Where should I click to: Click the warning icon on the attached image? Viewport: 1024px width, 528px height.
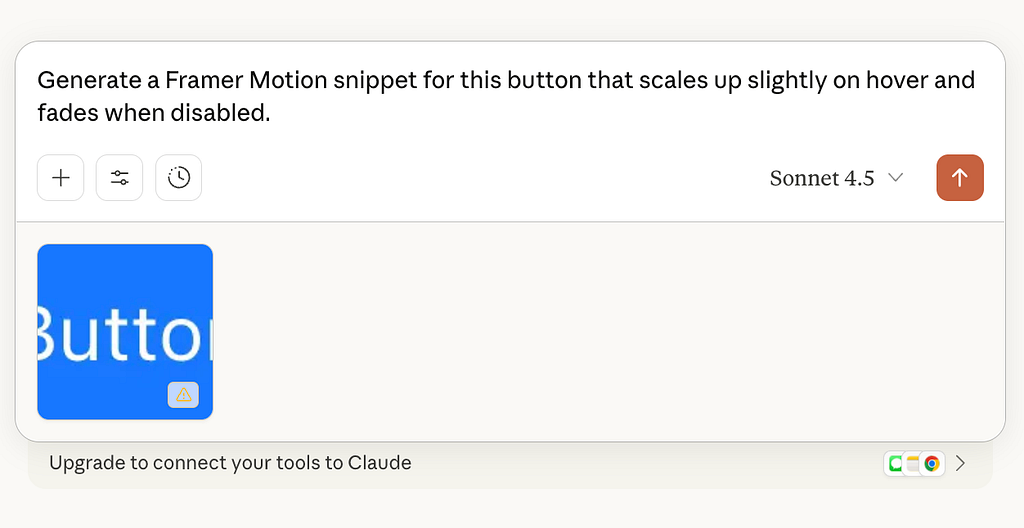(183, 395)
